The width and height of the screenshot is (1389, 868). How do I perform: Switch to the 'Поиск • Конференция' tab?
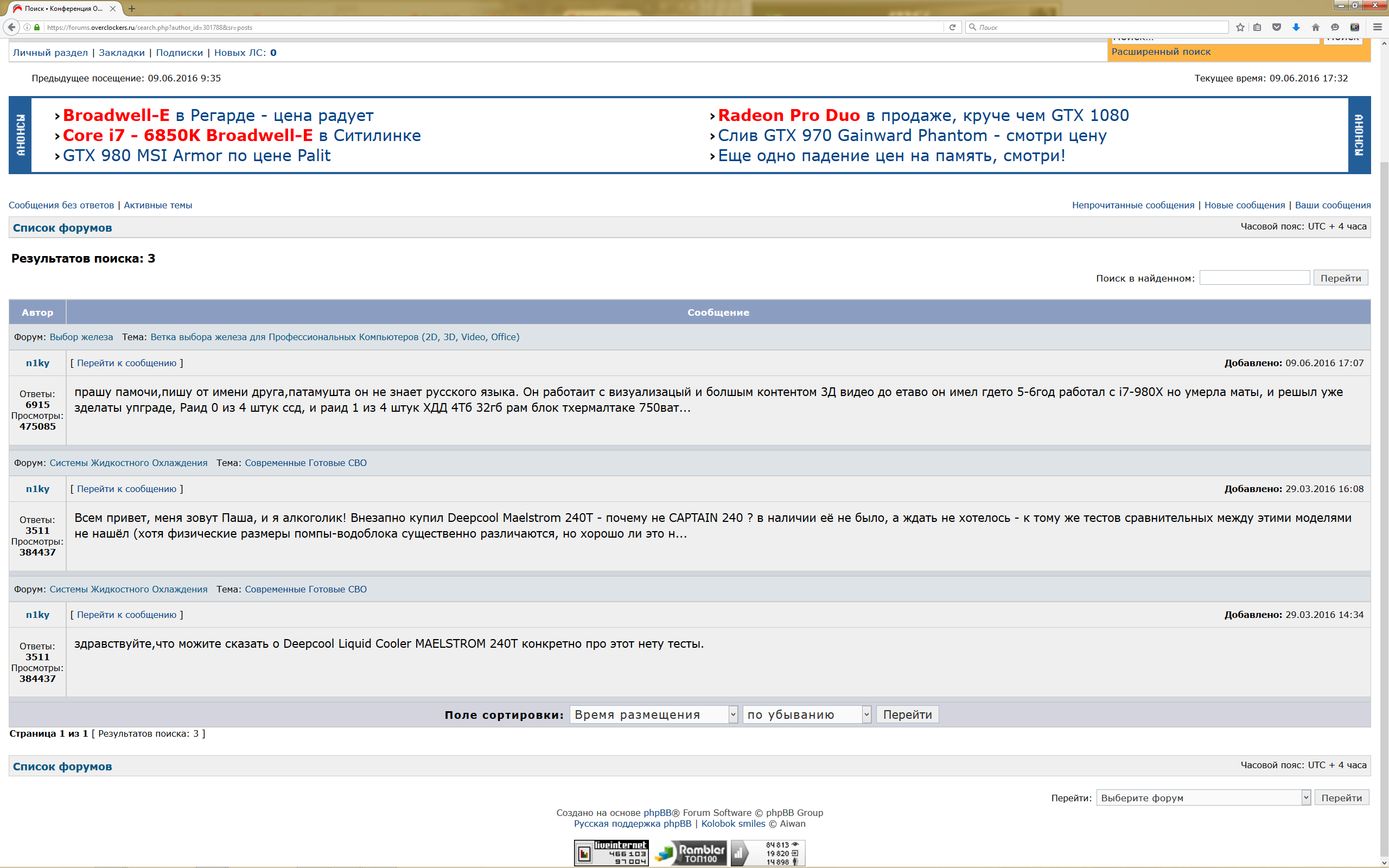coord(63,9)
